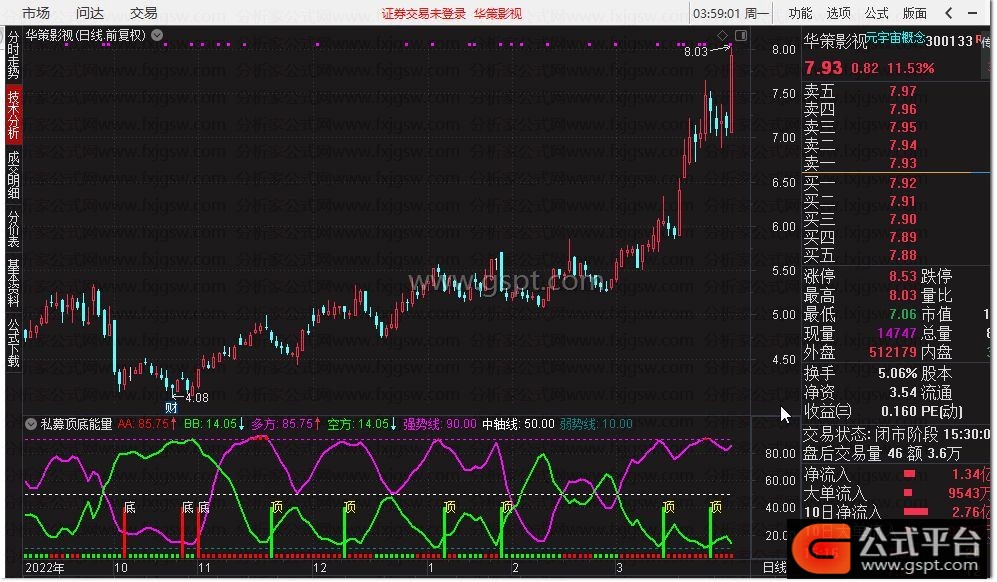Click the 财 marker under the candlesticks
Screen dimensions: 997x582
coord(171,407)
